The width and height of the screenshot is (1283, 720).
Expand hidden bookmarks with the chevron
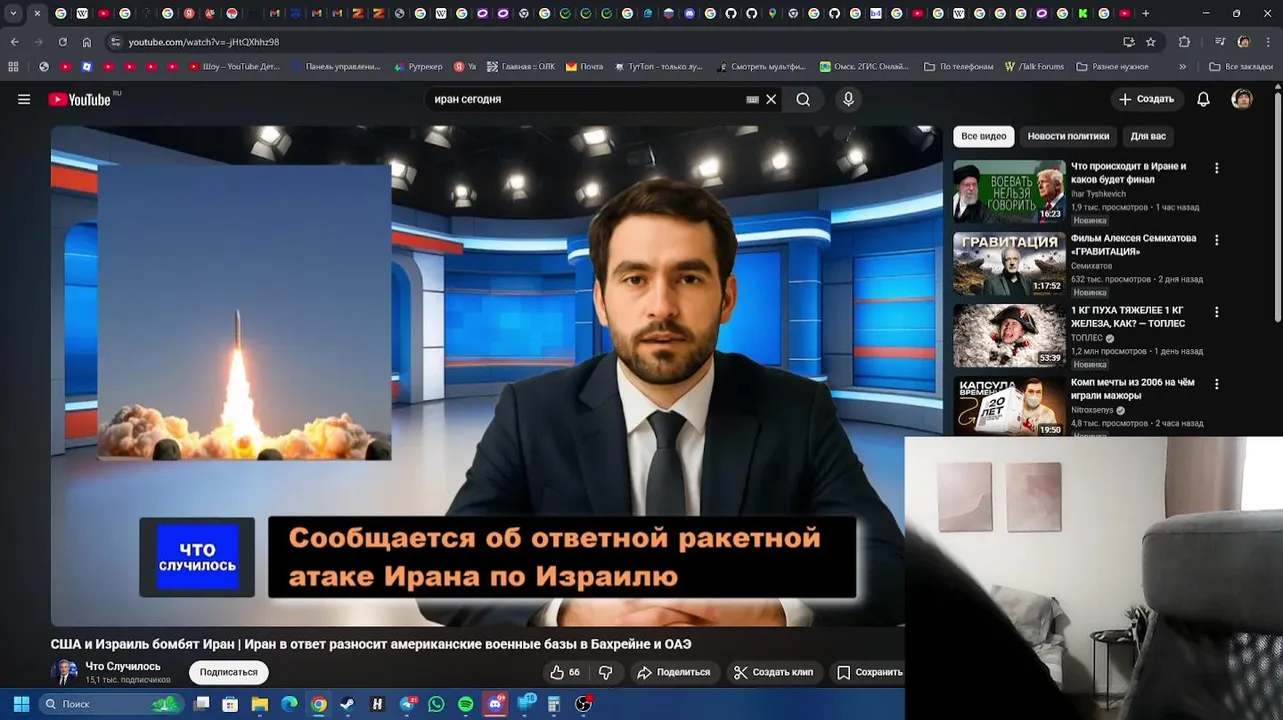tap(1182, 67)
